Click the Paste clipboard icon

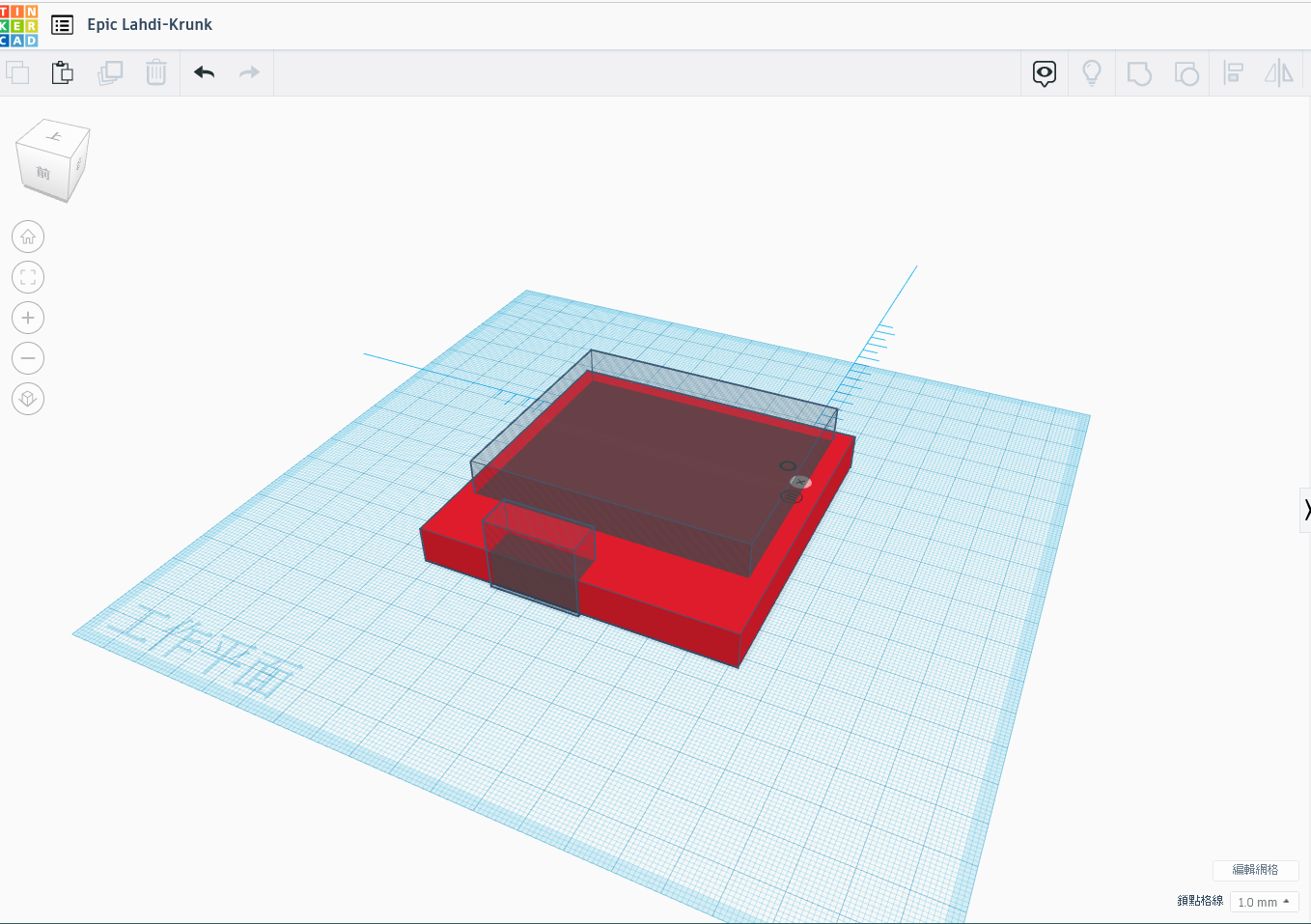(x=63, y=72)
